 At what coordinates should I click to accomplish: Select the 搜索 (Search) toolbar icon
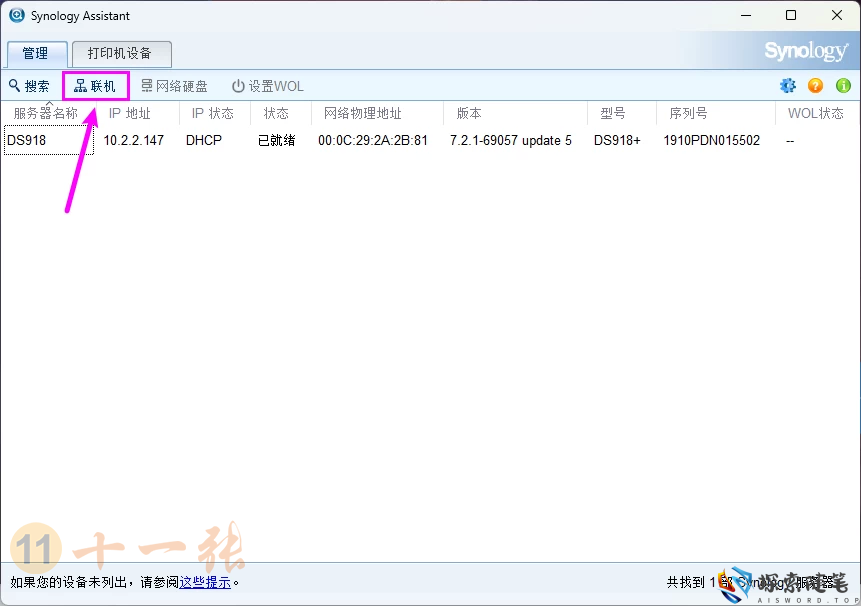click(x=29, y=85)
